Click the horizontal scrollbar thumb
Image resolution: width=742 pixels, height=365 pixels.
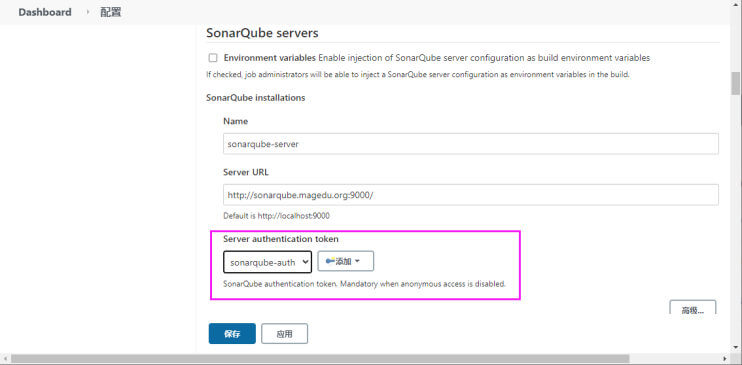tap(320, 359)
